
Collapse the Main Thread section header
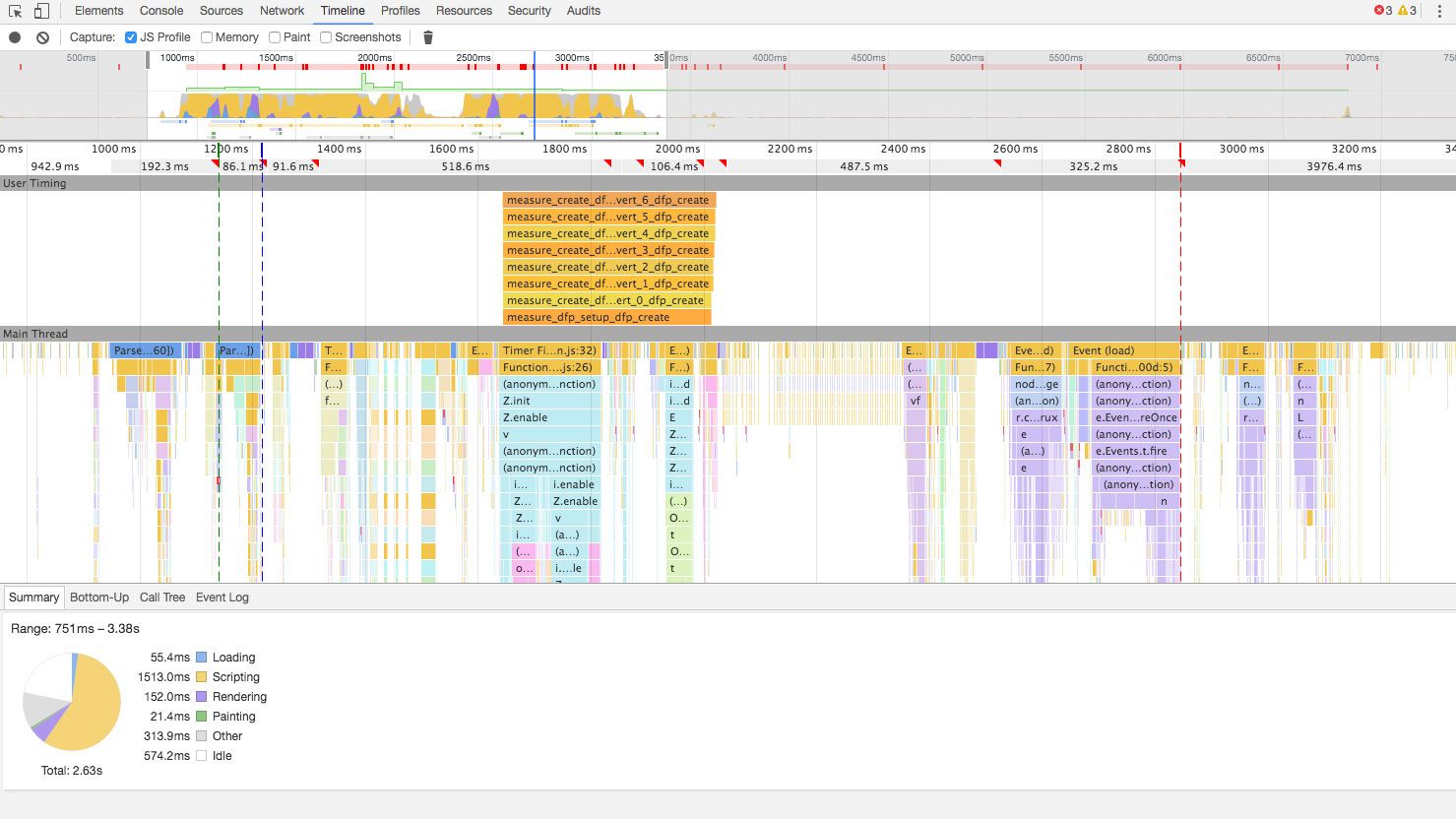pos(728,334)
